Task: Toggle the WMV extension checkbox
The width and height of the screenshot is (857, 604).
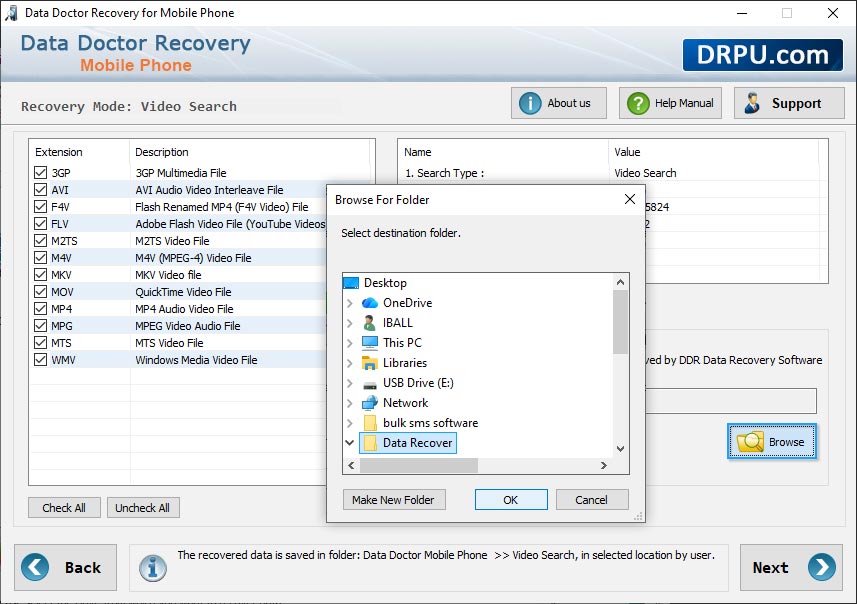Action: pos(40,360)
